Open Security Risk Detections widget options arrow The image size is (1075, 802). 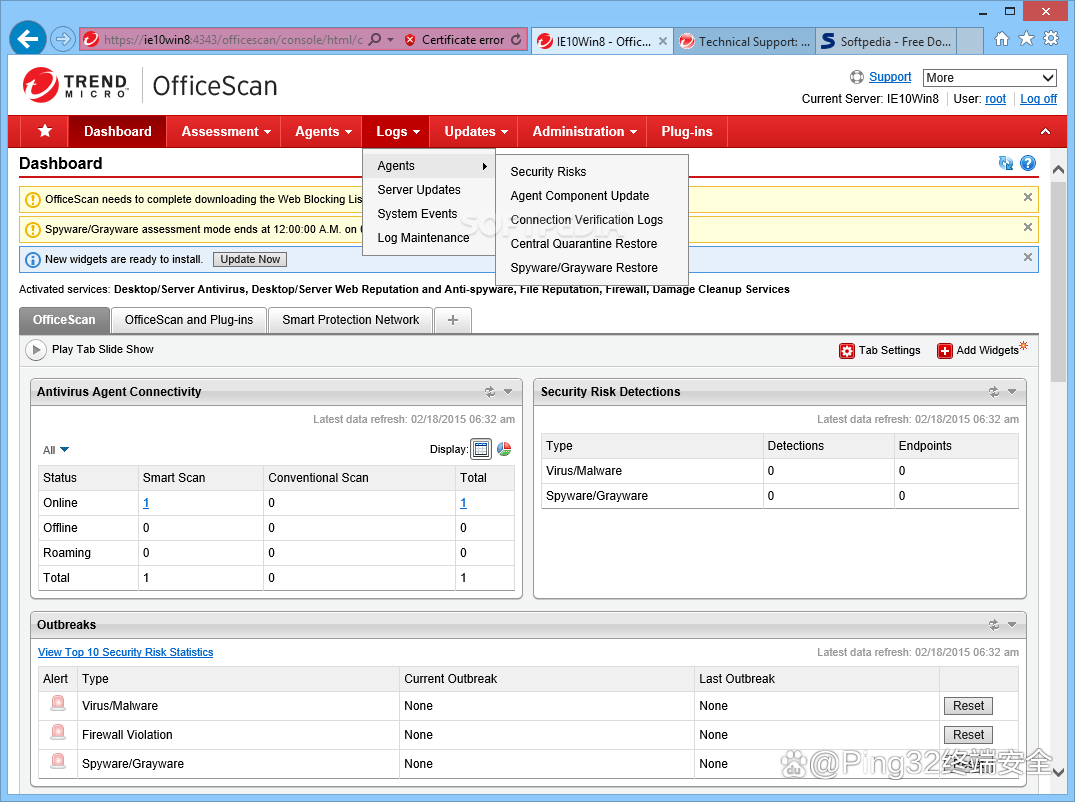pyautogui.click(x=1012, y=392)
